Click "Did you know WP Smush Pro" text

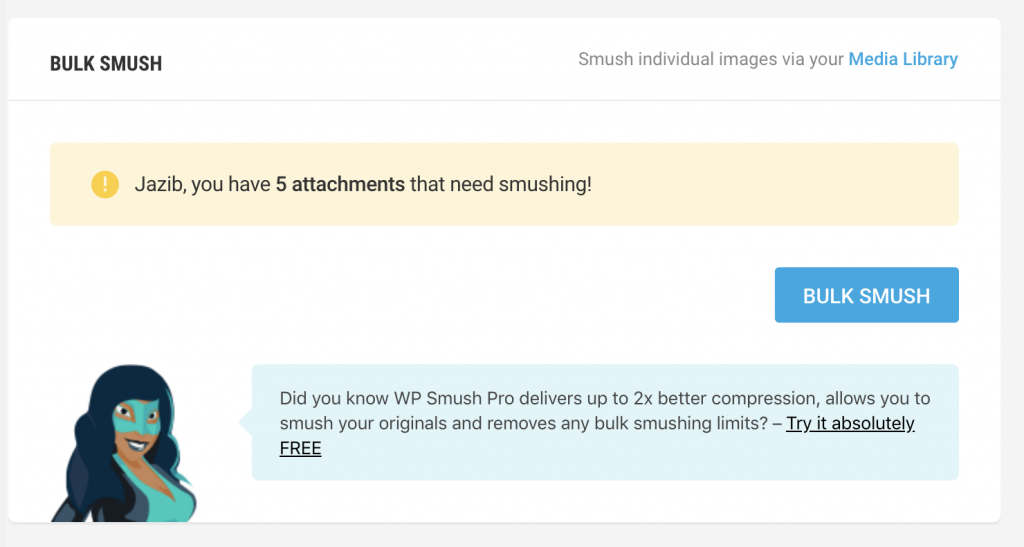pos(374,398)
